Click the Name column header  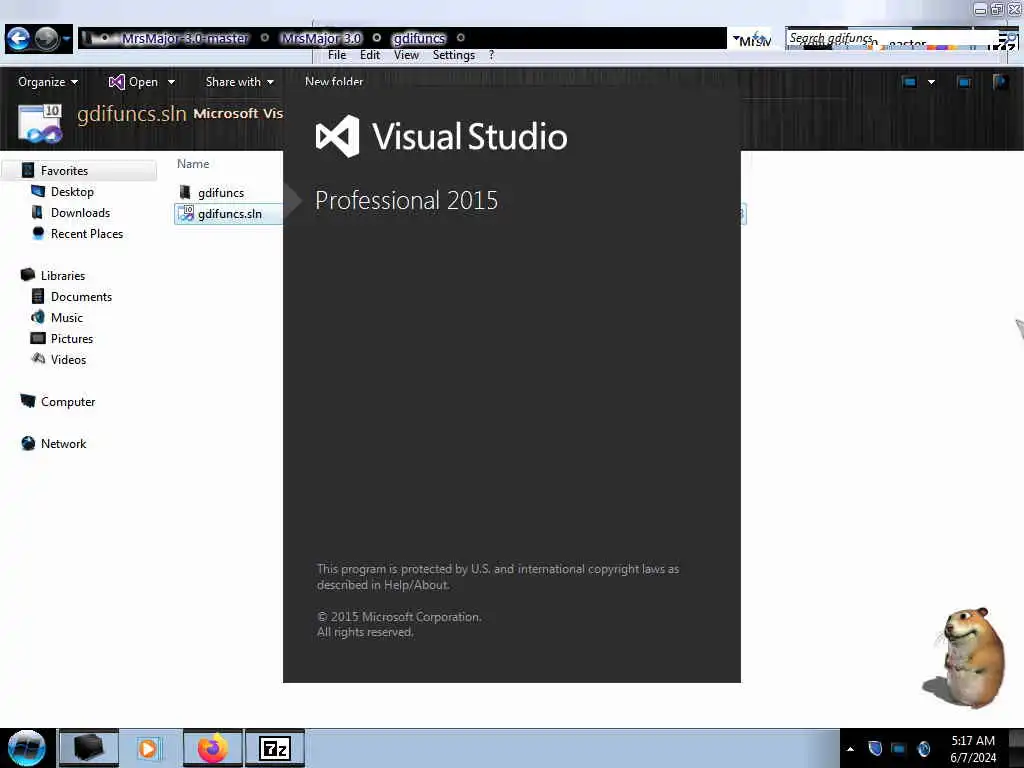(193, 164)
